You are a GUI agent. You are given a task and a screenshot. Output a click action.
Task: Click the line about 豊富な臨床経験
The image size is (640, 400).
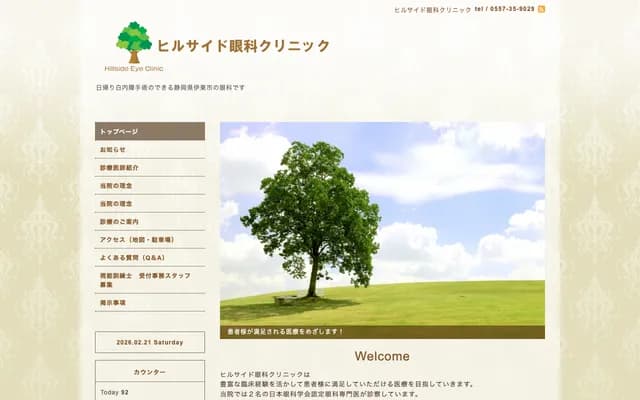tap(347, 384)
